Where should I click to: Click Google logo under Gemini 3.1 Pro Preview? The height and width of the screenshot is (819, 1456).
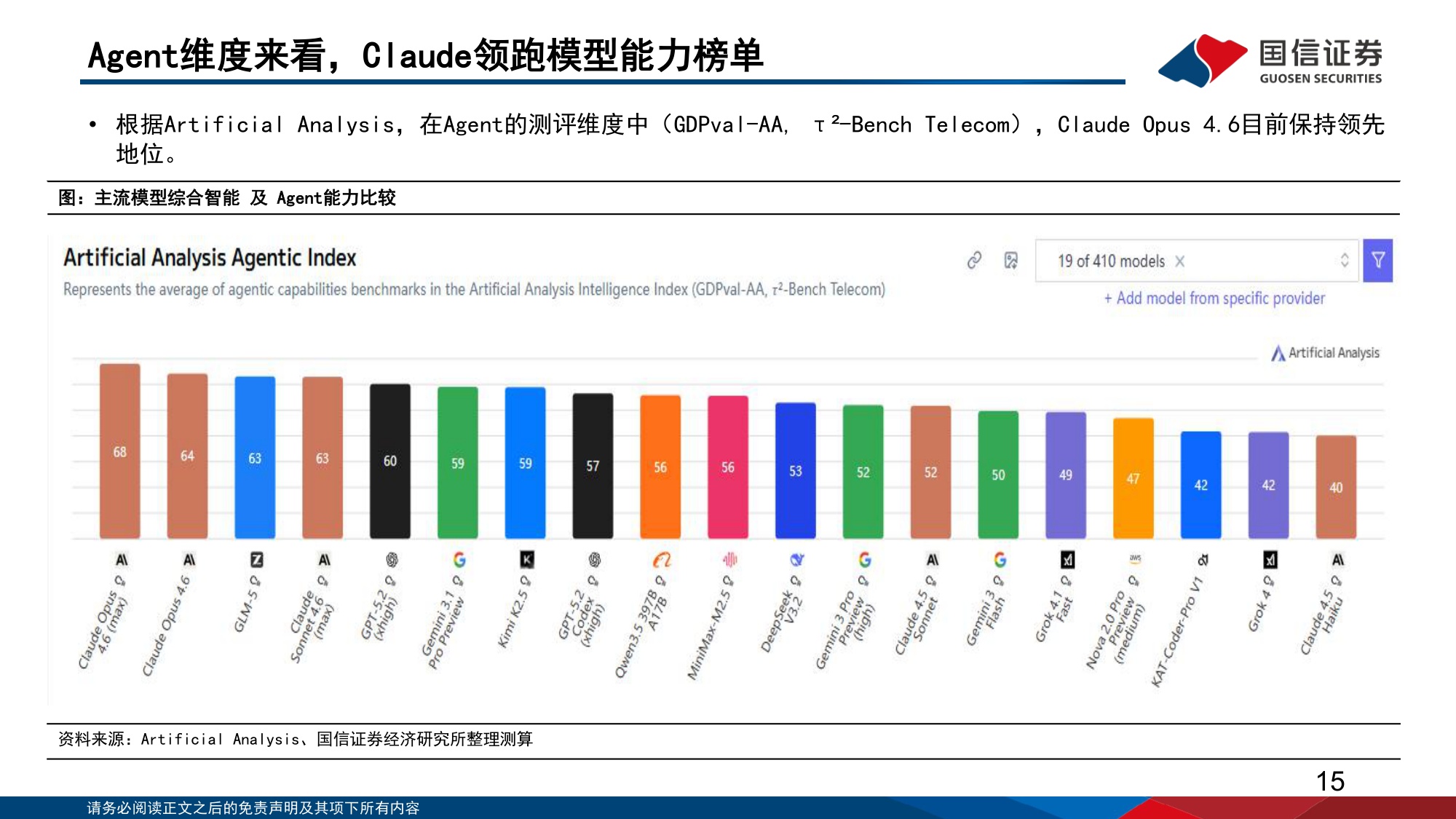459,560
